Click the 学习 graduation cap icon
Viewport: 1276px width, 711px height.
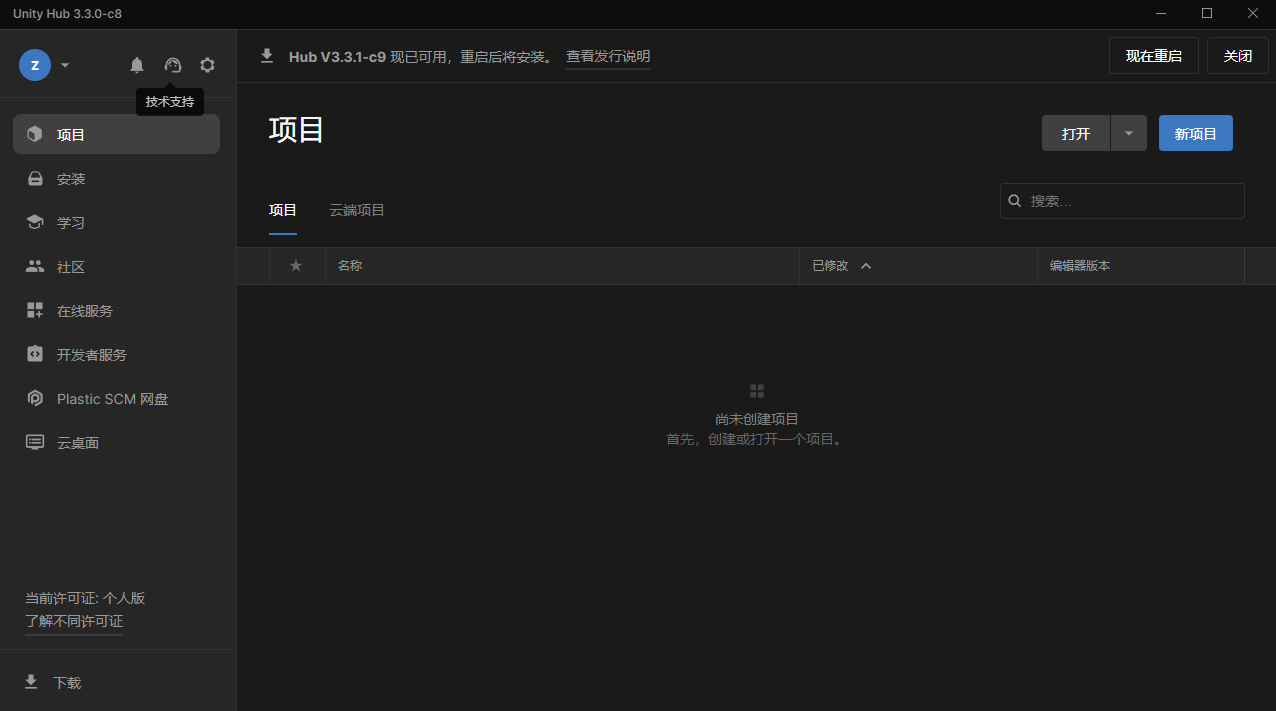pyautogui.click(x=35, y=222)
